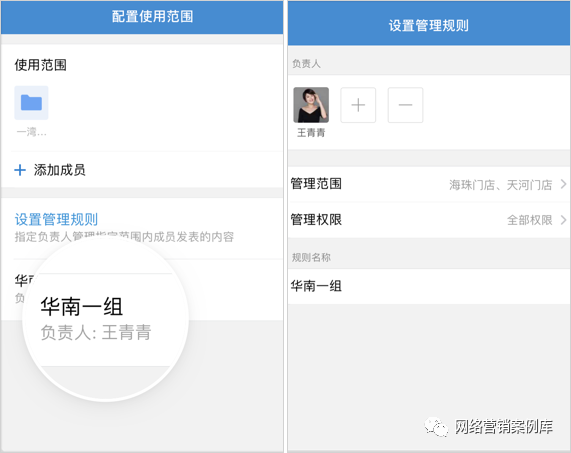Screen dimensions: 571x453
Task: Open the blue folder icon in 使用范围
Action: 31,103
